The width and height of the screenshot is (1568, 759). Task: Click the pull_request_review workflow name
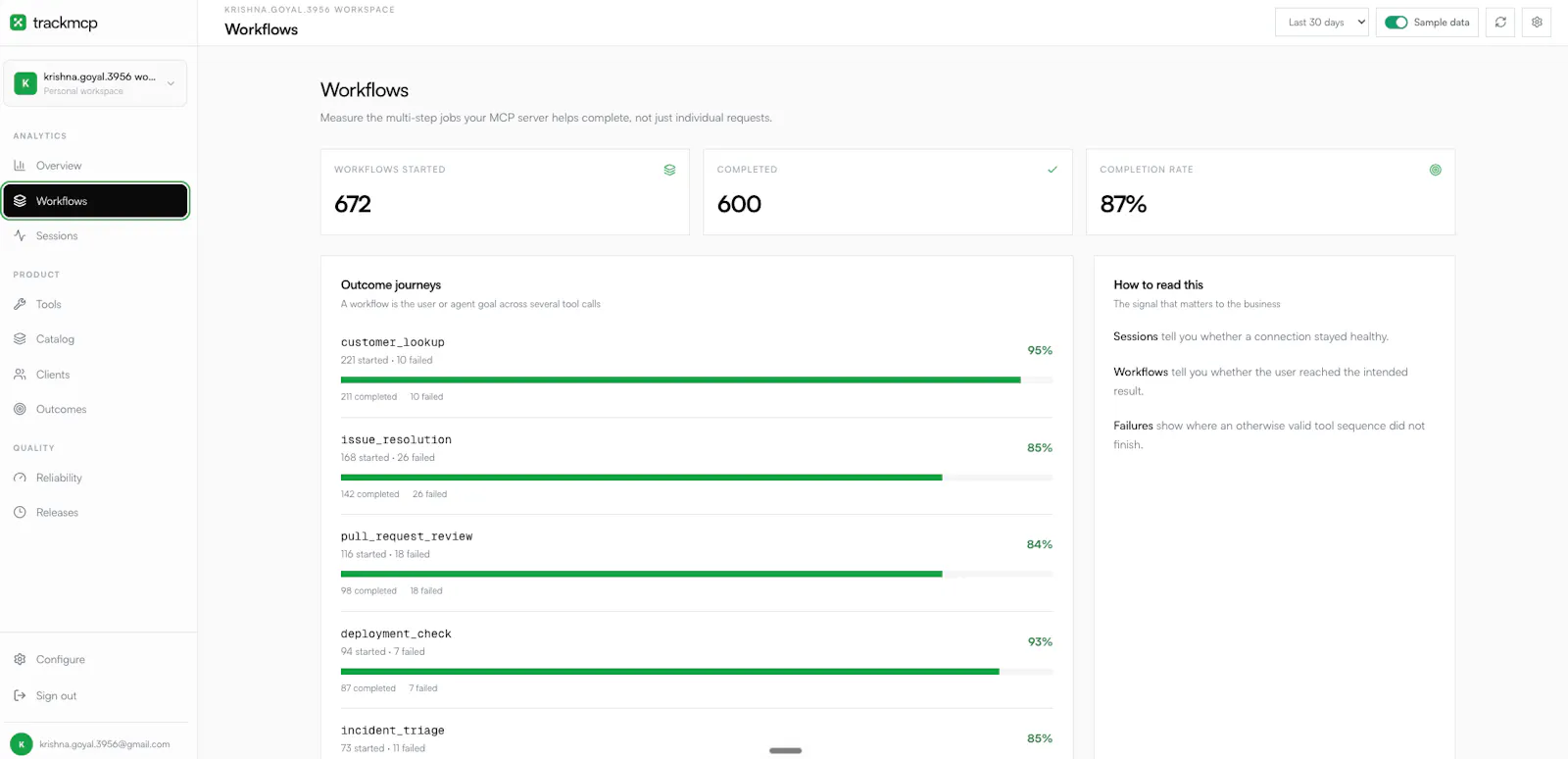pyautogui.click(x=407, y=536)
